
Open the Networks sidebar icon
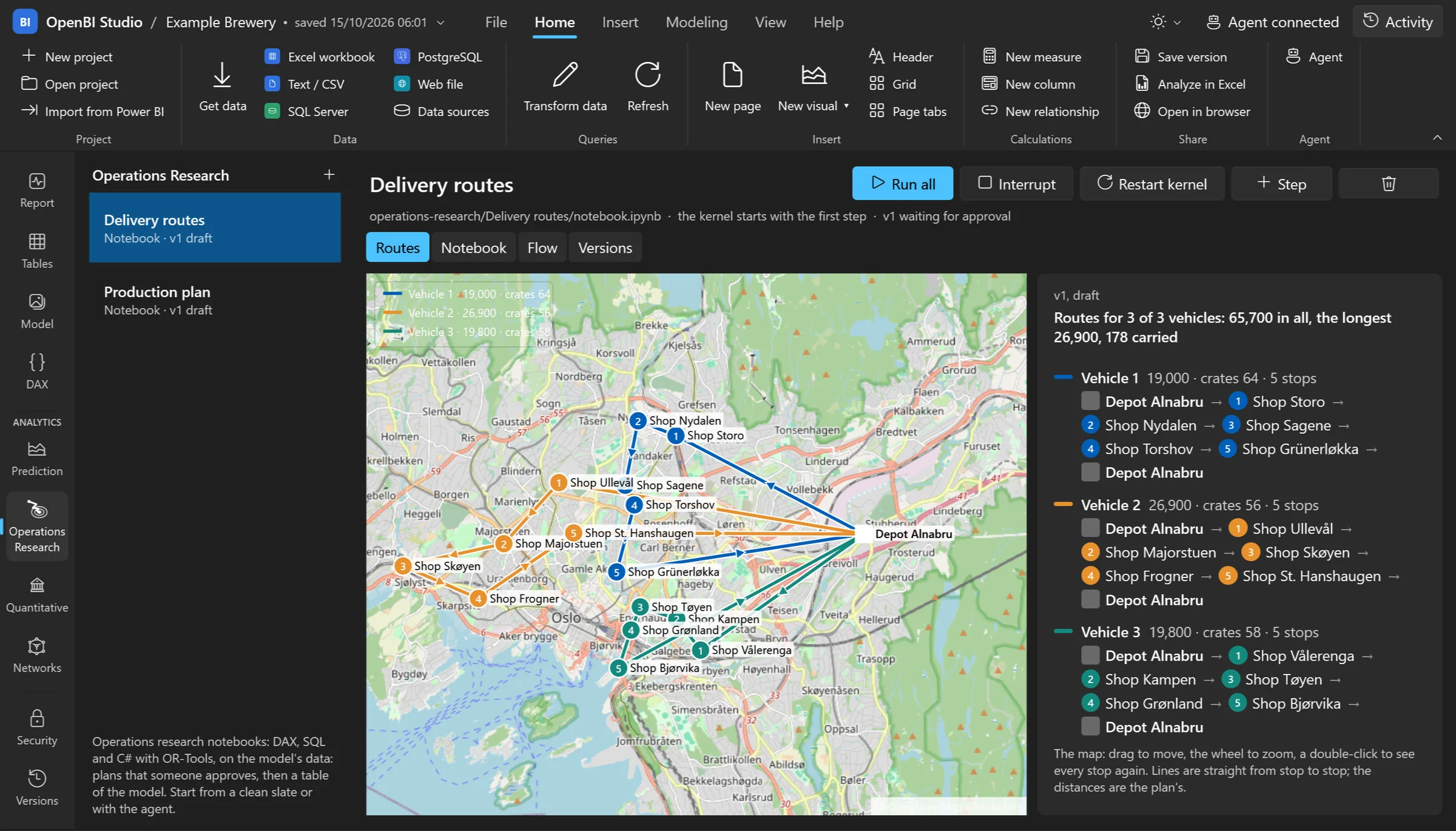coord(37,655)
